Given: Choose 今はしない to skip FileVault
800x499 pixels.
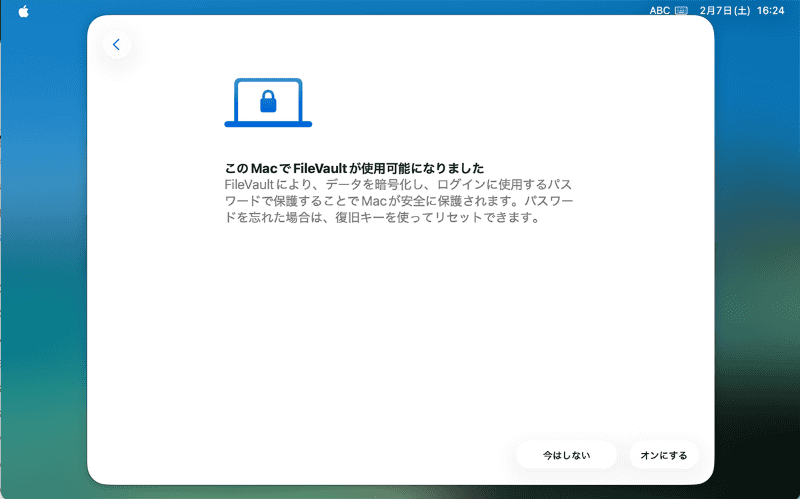Looking at the screenshot, I should point(566,455).
